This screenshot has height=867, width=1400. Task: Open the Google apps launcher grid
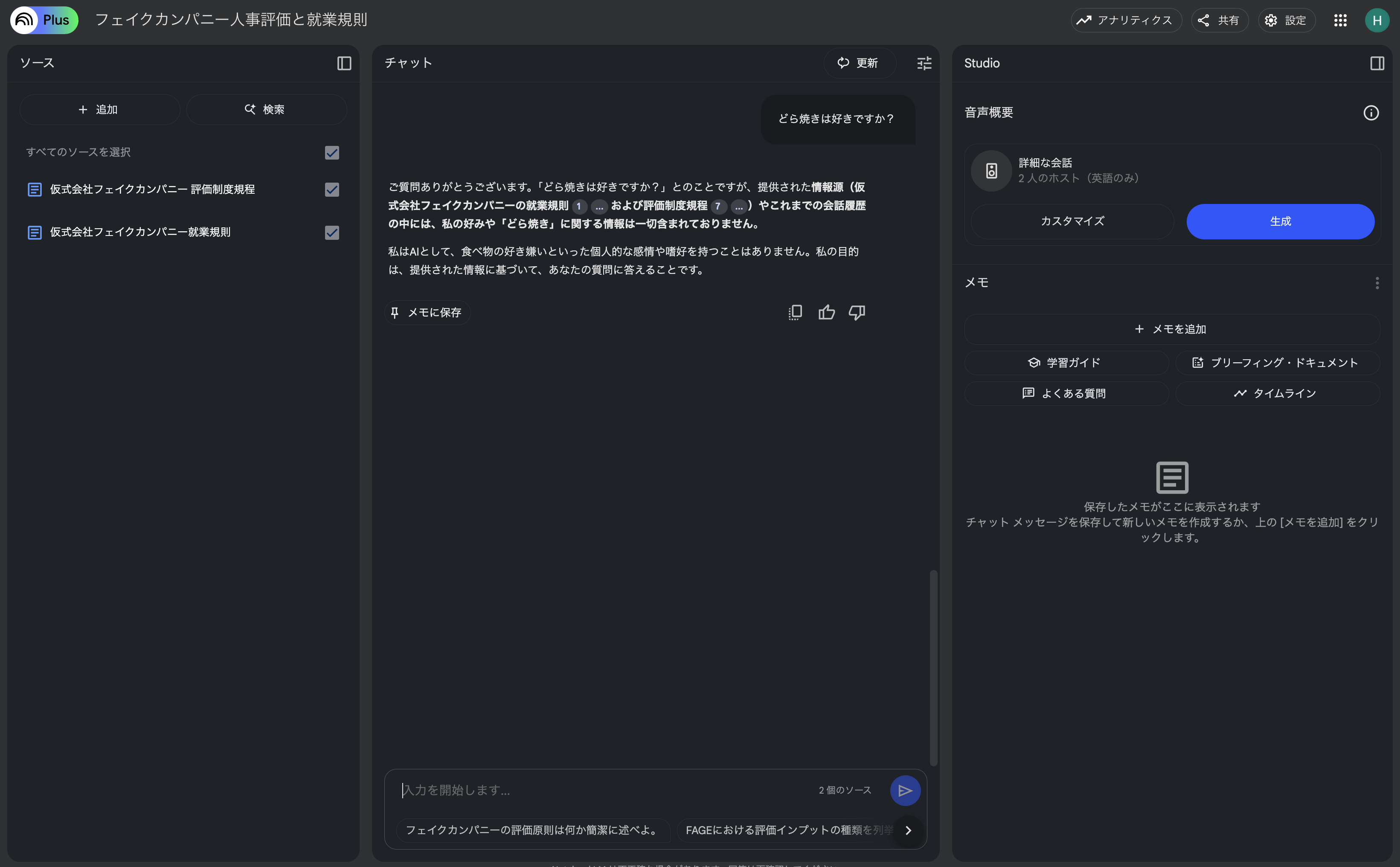(1340, 20)
